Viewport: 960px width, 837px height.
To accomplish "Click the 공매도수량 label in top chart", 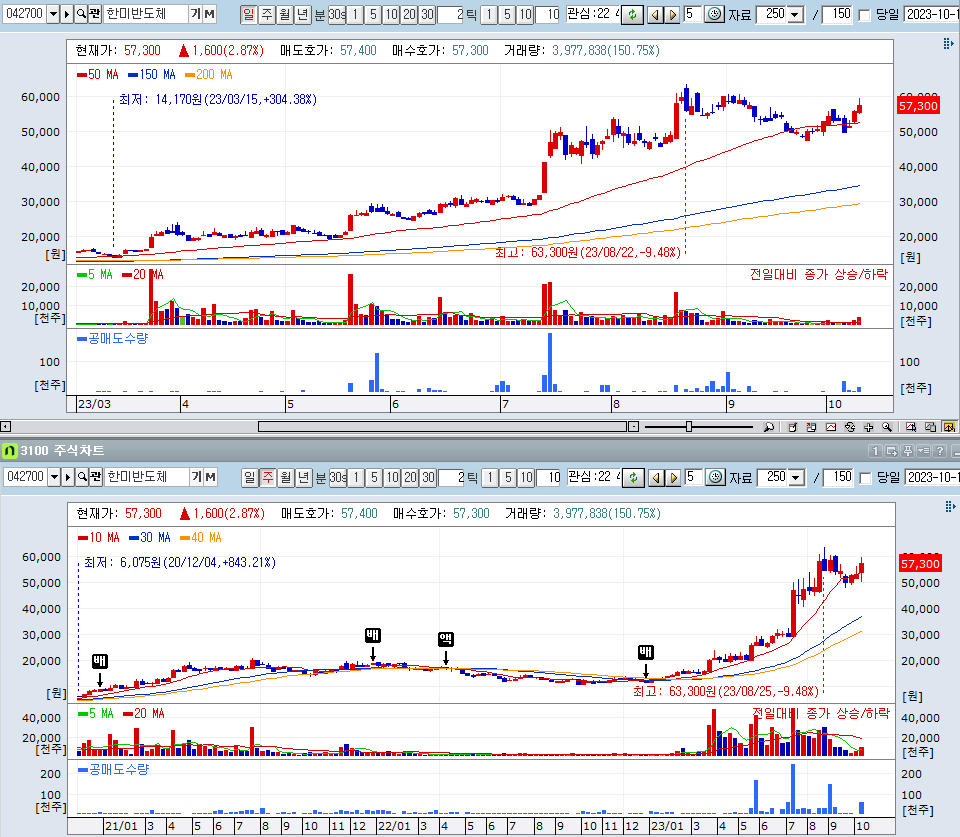I will [113, 338].
